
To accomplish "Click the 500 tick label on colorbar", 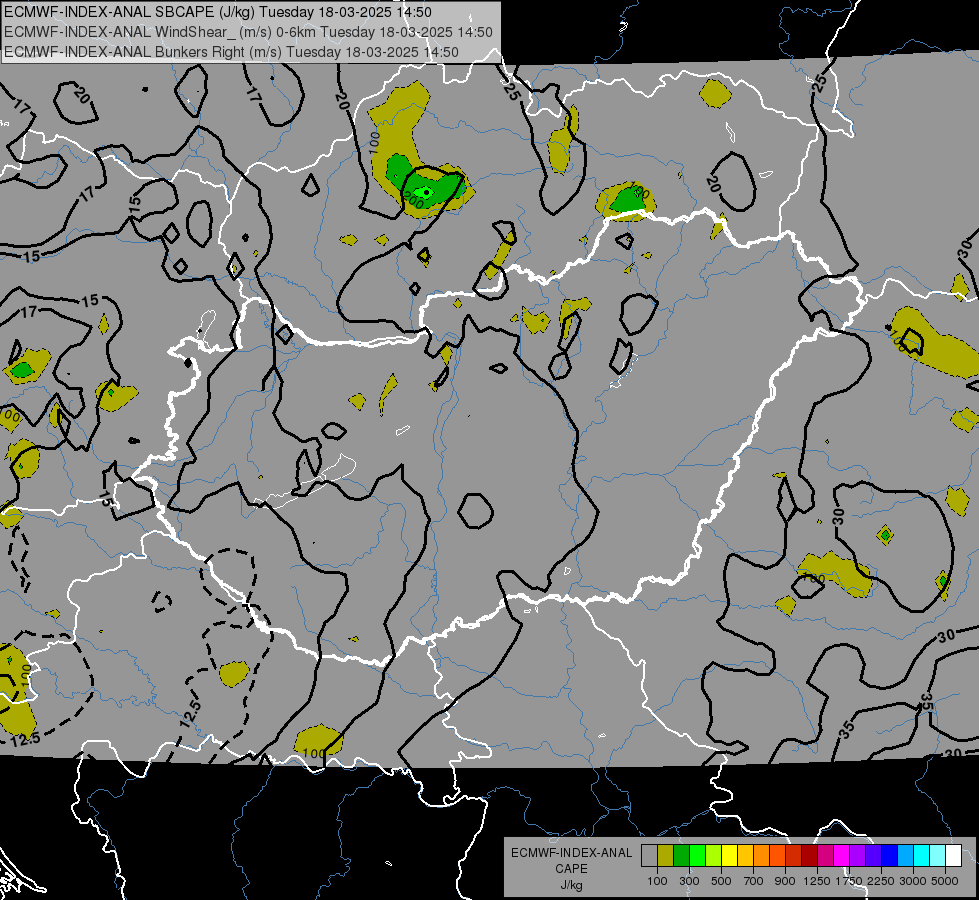I will coord(721,881).
